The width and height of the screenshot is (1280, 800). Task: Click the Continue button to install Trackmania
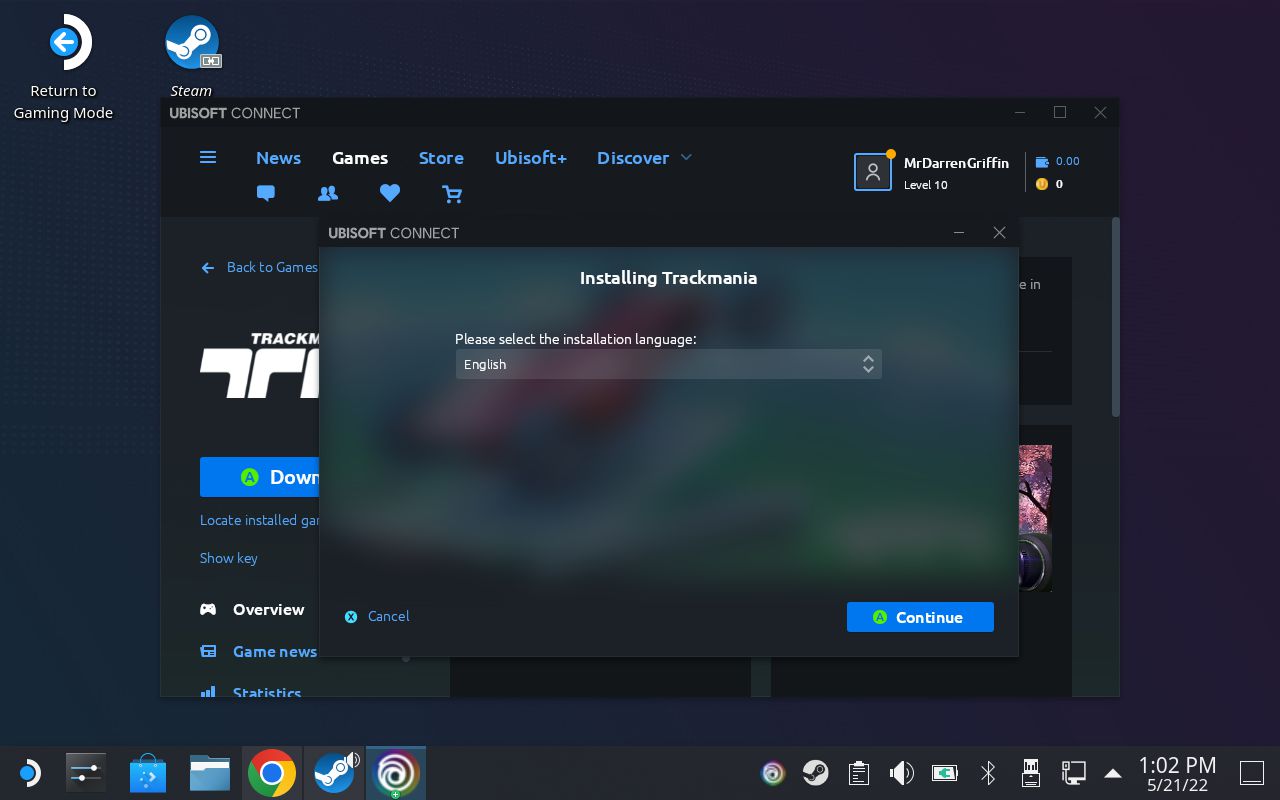click(x=920, y=617)
